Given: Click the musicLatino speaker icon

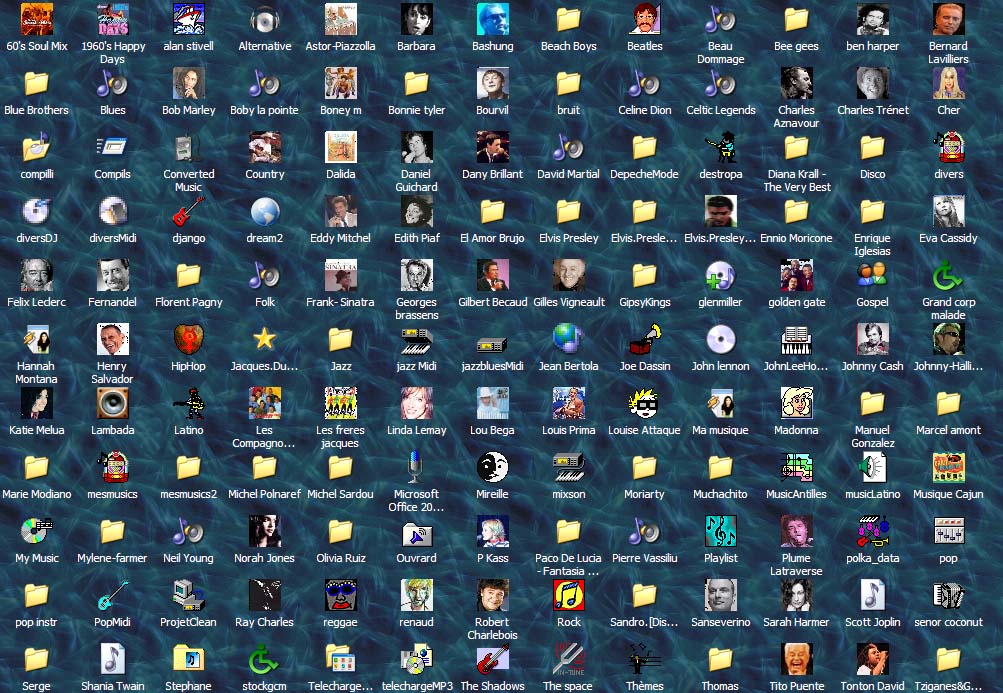Looking at the screenshot, I should pos(873,467).
